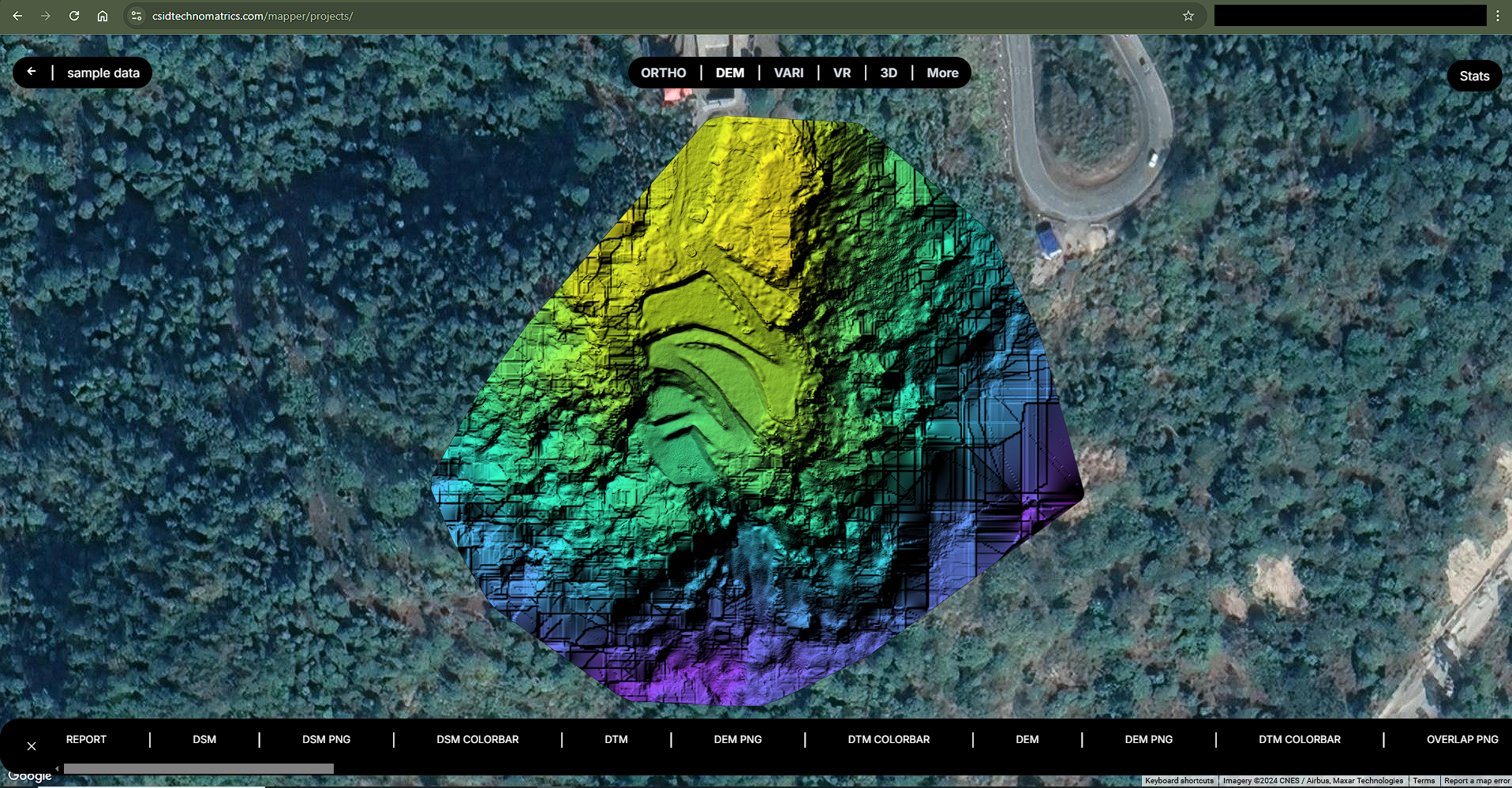Click OVERLAP PNG option
The image size is (1512, 788).
[x=1461, y=739]
